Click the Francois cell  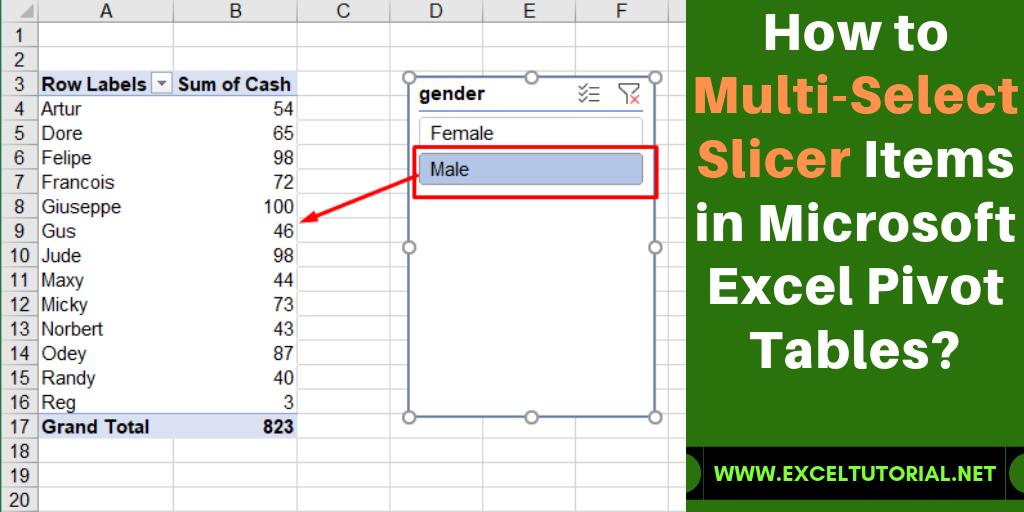(x=106, y=182)
